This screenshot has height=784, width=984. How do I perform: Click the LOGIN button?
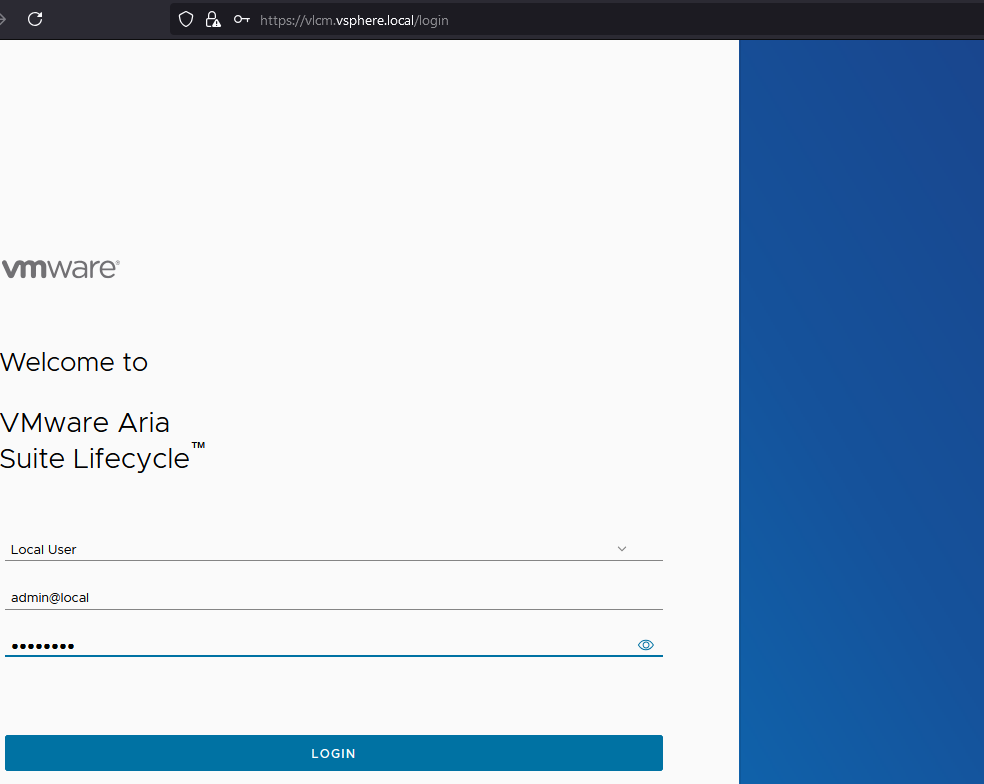[x=334, y=753]
